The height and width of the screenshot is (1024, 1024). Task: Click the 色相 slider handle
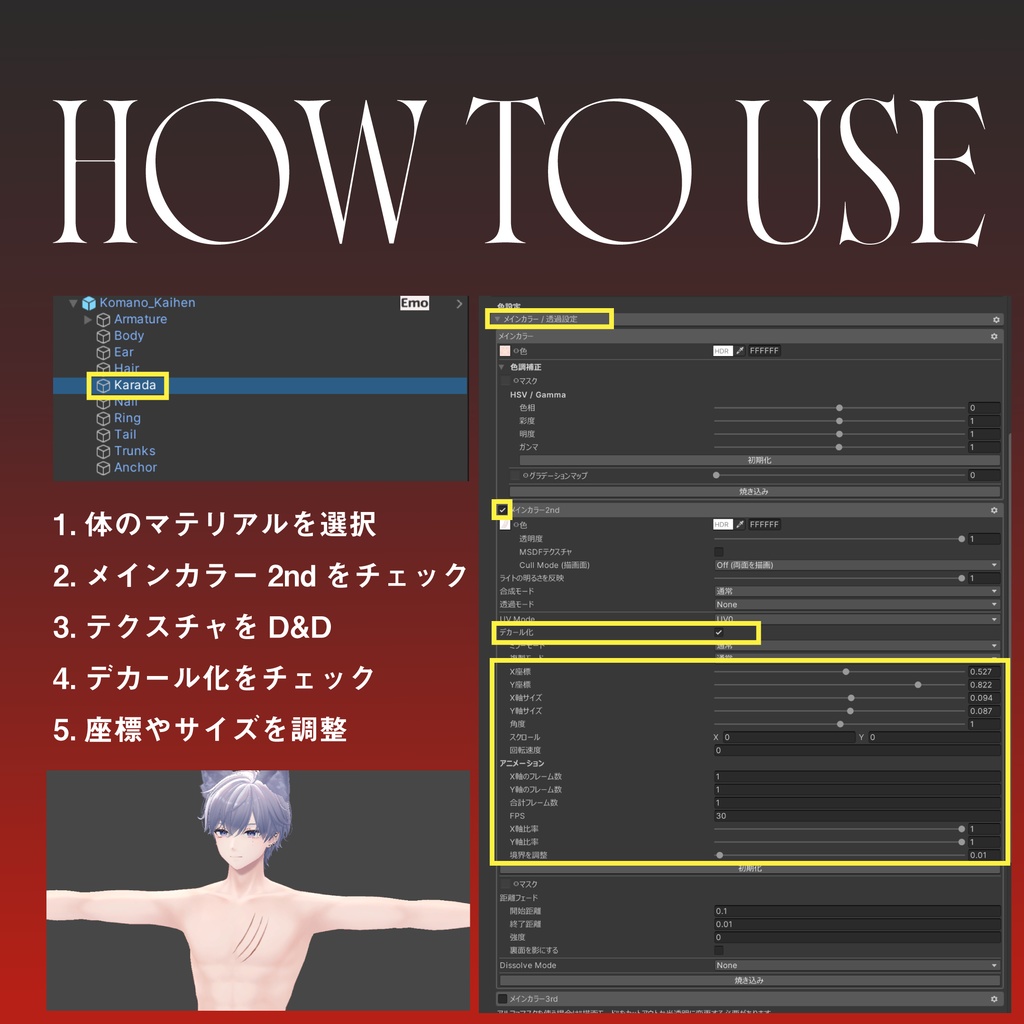840,407
